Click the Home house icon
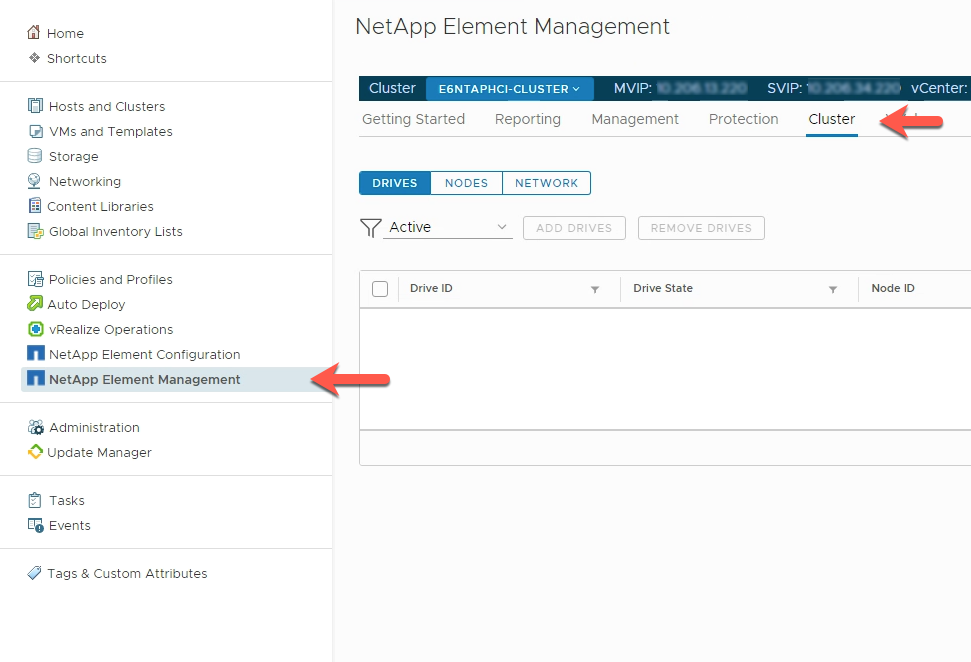 click(x=33, y=32)
